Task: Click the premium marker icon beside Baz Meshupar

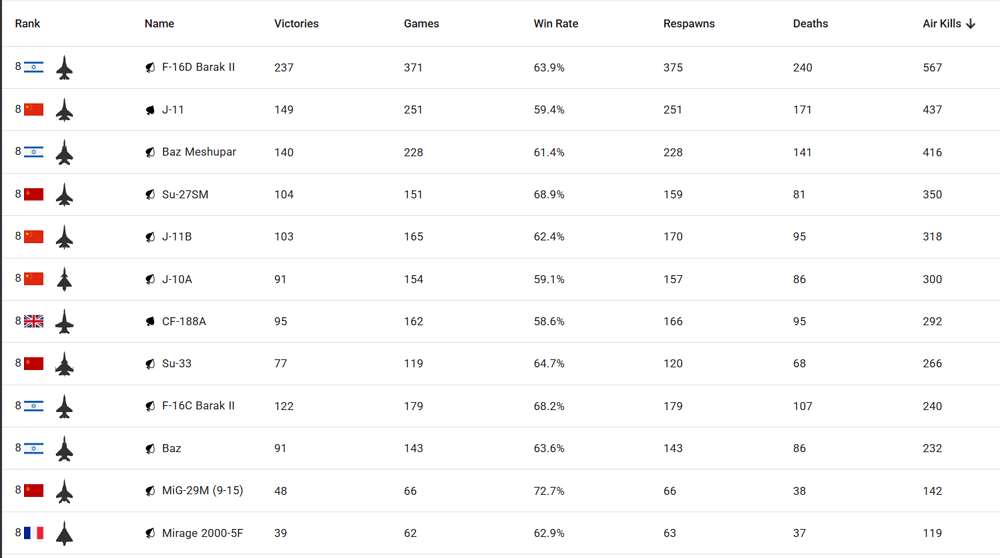Action: tap(150, 152)
